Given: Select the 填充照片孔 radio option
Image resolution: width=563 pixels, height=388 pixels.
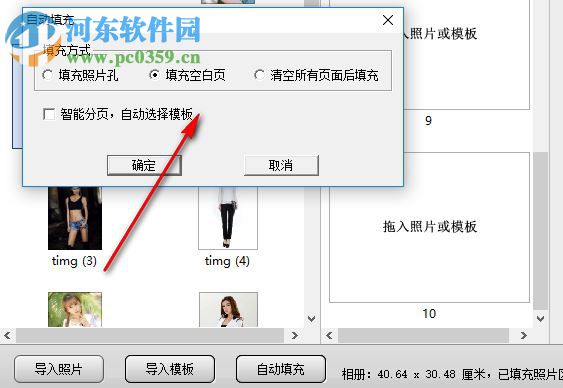Looking at the screenshot, I should (x=80, y=75).
